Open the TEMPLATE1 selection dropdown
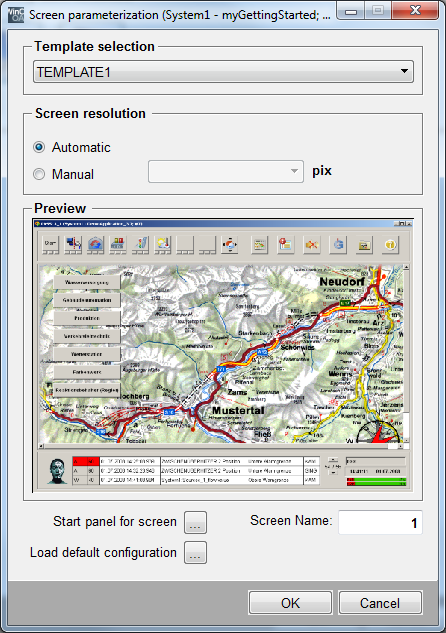The height and width of the screenshot is (633, 446). coord(223,72)
